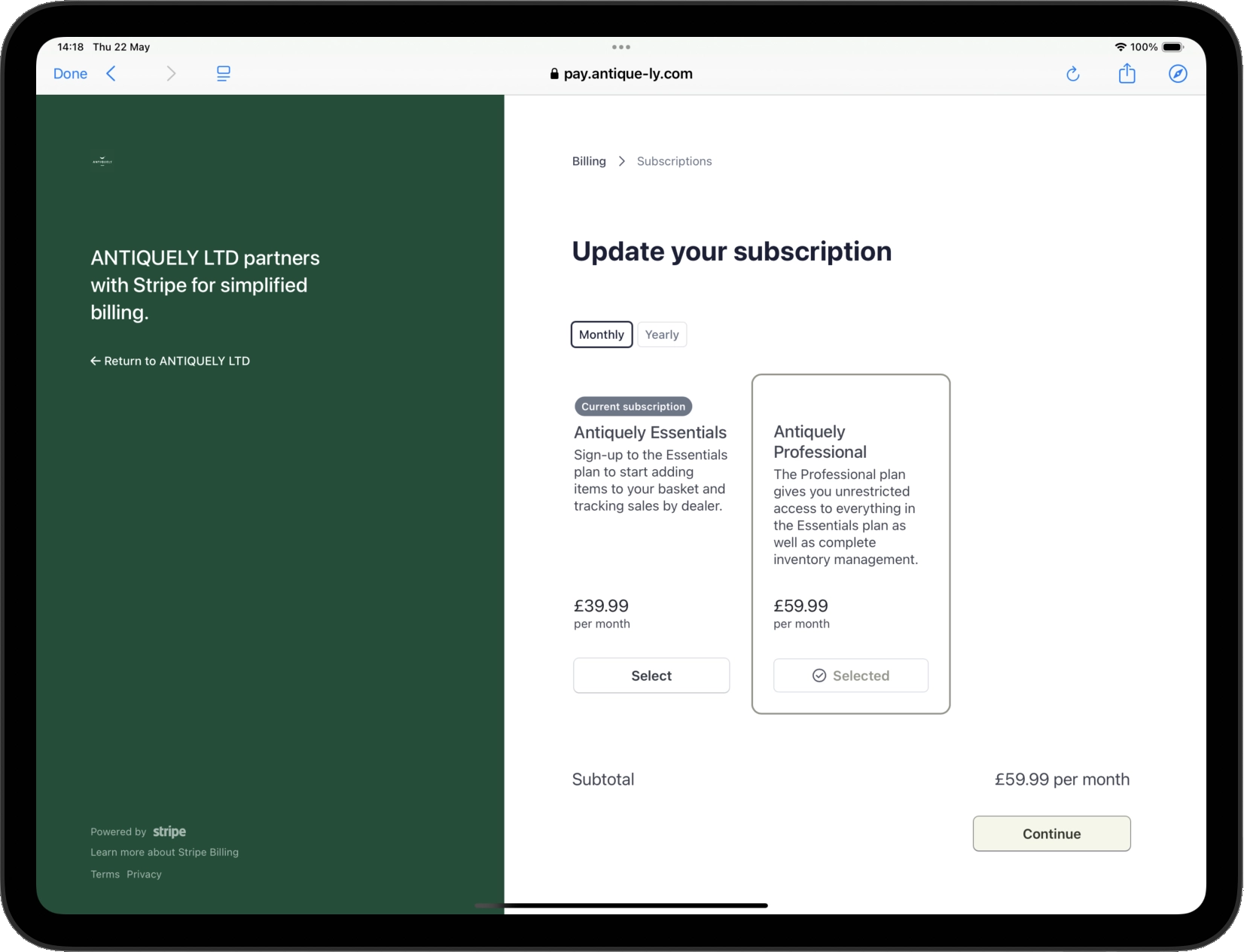Tap the pay.antique-ly.com address bar
Viewport: 1244px width, 952px height.
point(622,74)
